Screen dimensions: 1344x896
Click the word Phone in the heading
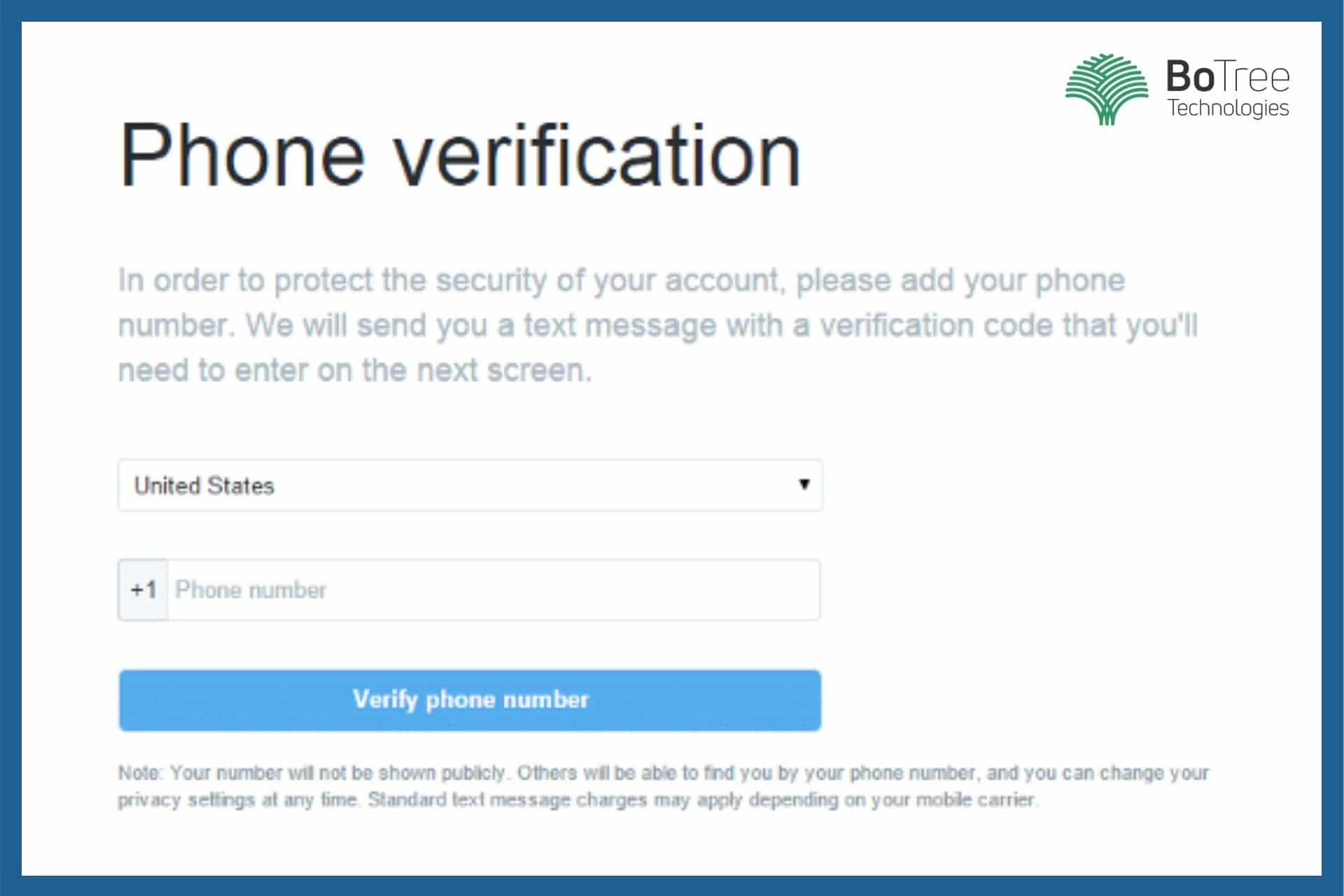point(242,155)
